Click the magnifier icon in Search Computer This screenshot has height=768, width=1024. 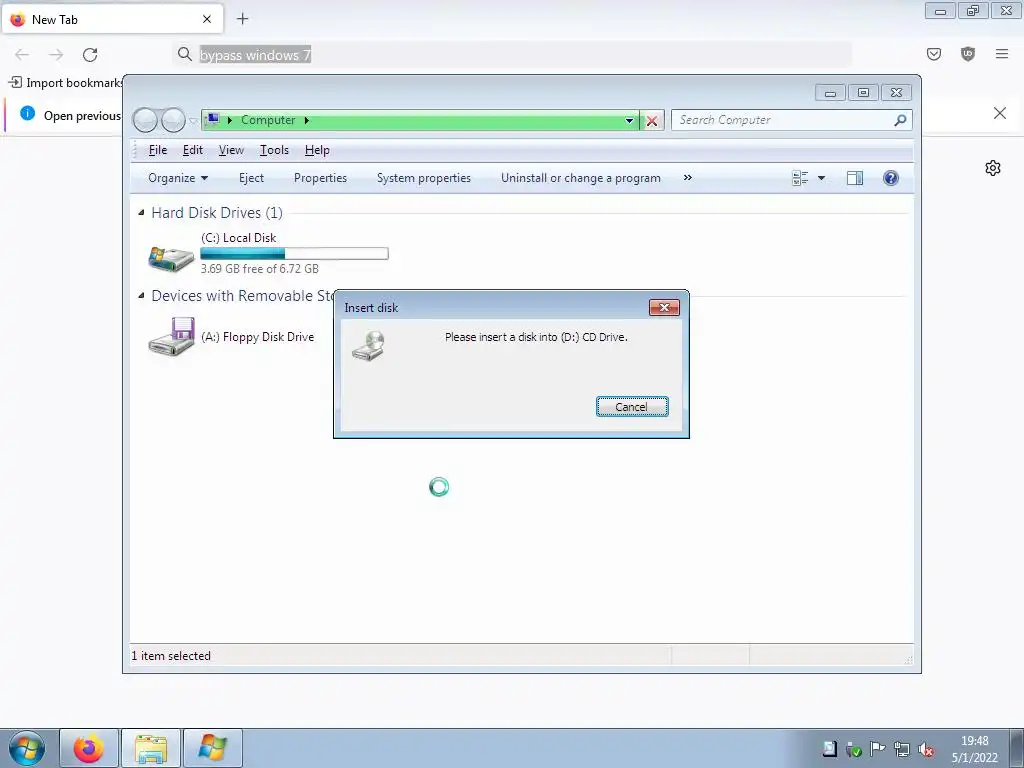coord(900,120)
